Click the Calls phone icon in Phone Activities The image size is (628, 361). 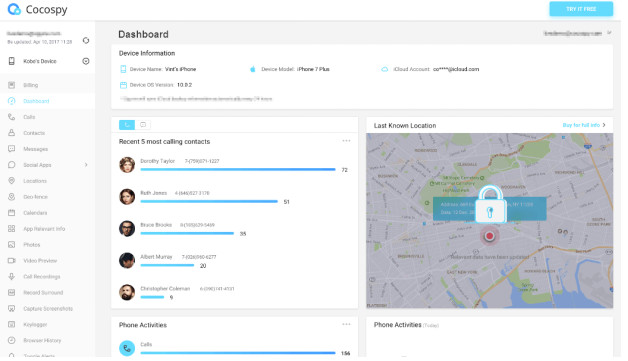click(127, 348)
